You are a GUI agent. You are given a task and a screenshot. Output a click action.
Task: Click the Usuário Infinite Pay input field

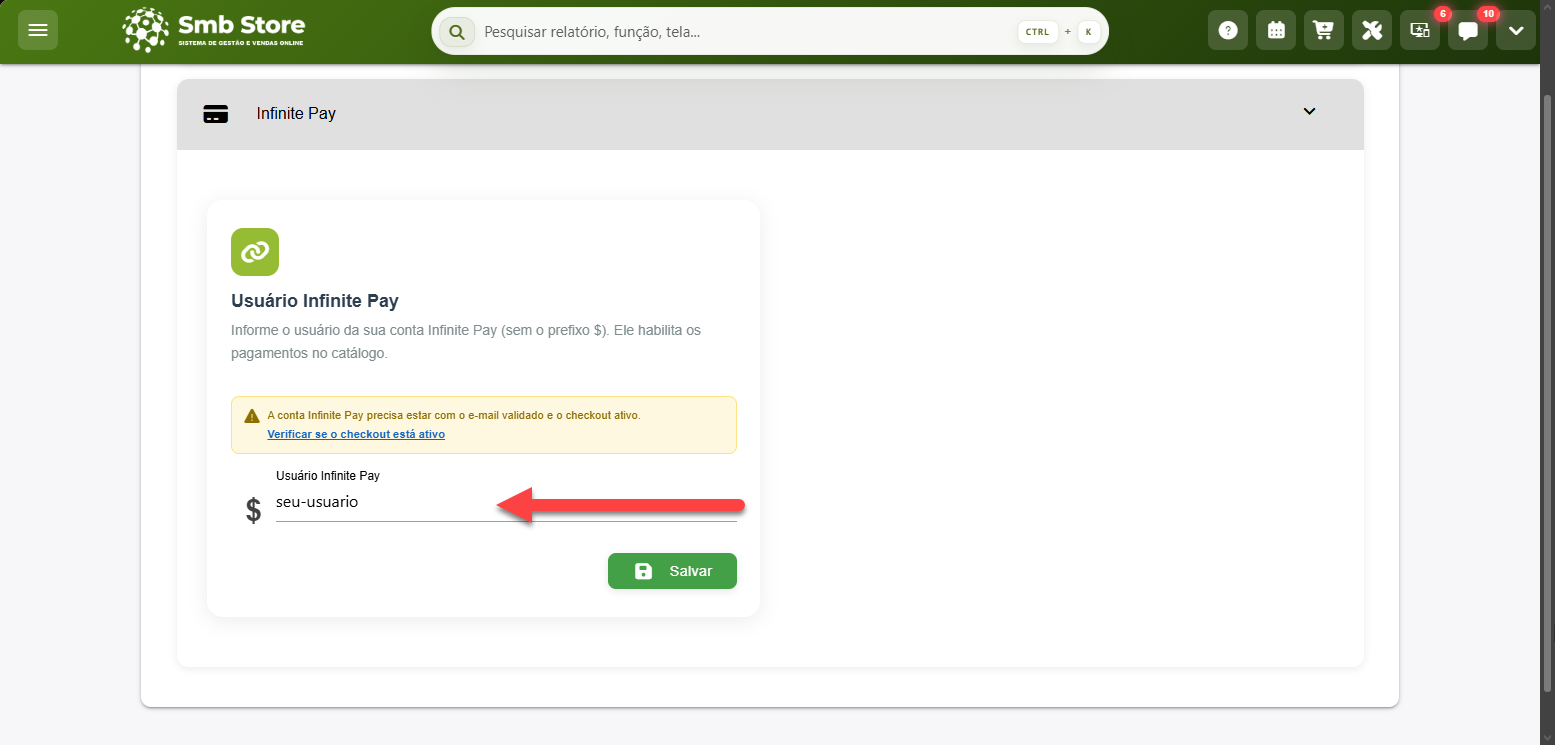pyautogui.click(x=506, y=503)
